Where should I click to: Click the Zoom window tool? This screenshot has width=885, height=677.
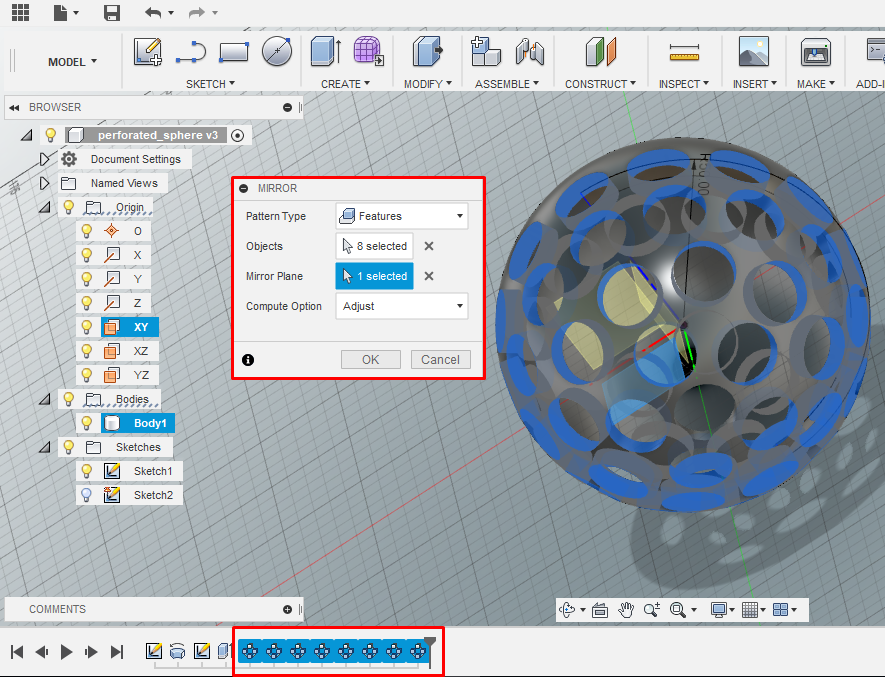pos(652,610)
